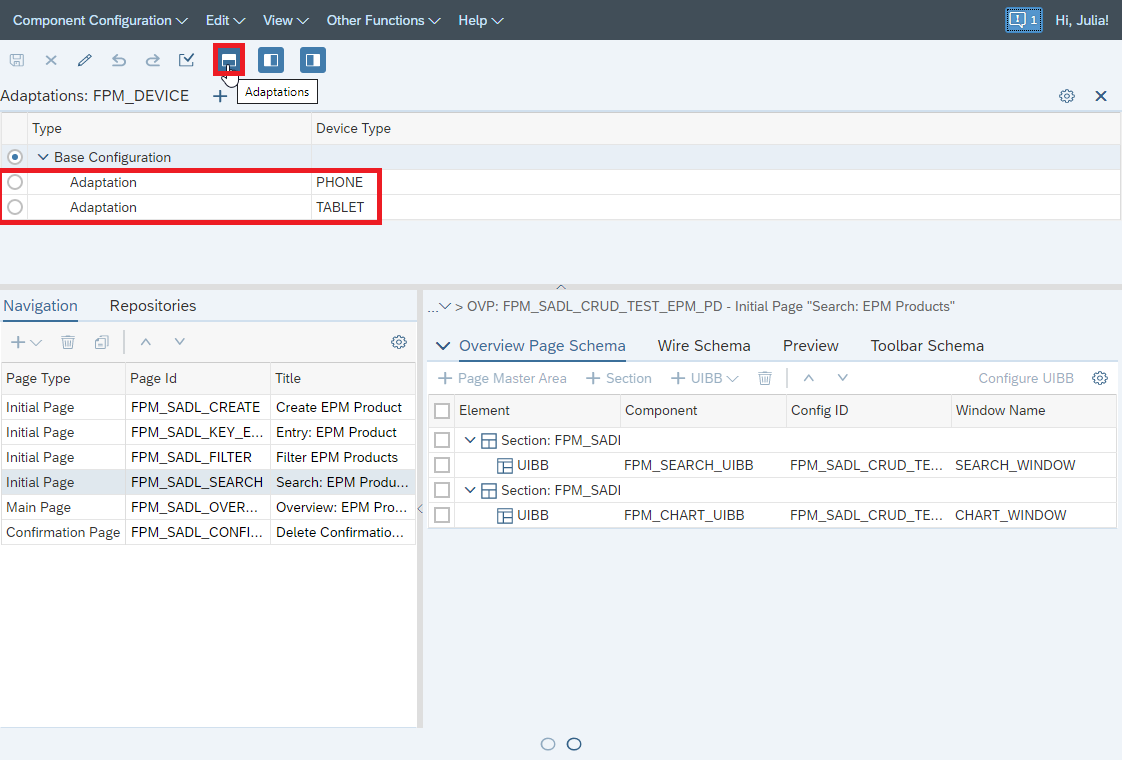
Task: Click the Redo arrow icon
Action: (152, 60)
